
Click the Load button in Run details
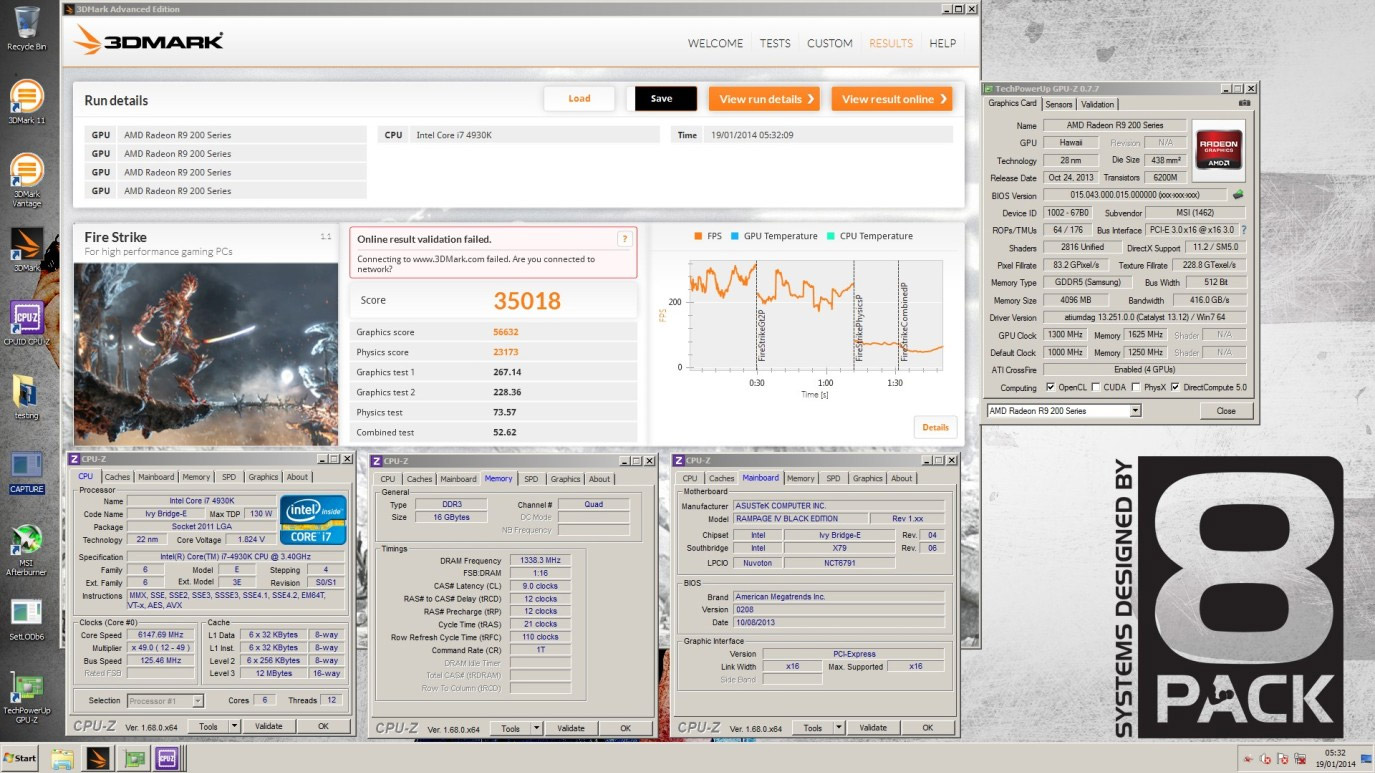coord(579,99)
